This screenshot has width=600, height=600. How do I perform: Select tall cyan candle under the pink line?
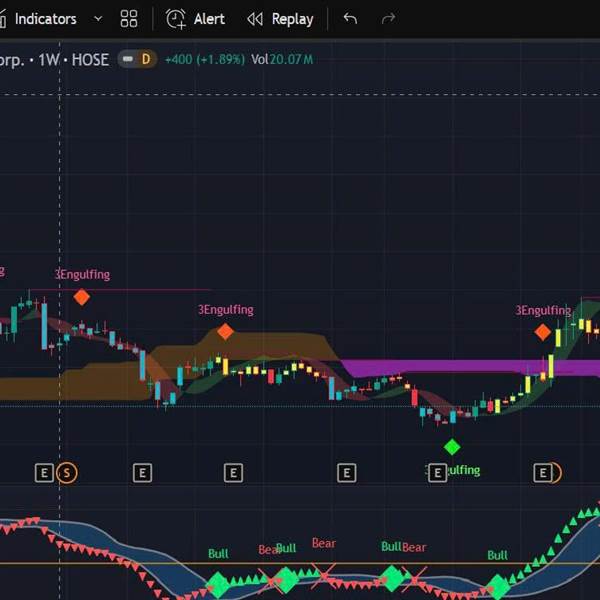point(44,326)
